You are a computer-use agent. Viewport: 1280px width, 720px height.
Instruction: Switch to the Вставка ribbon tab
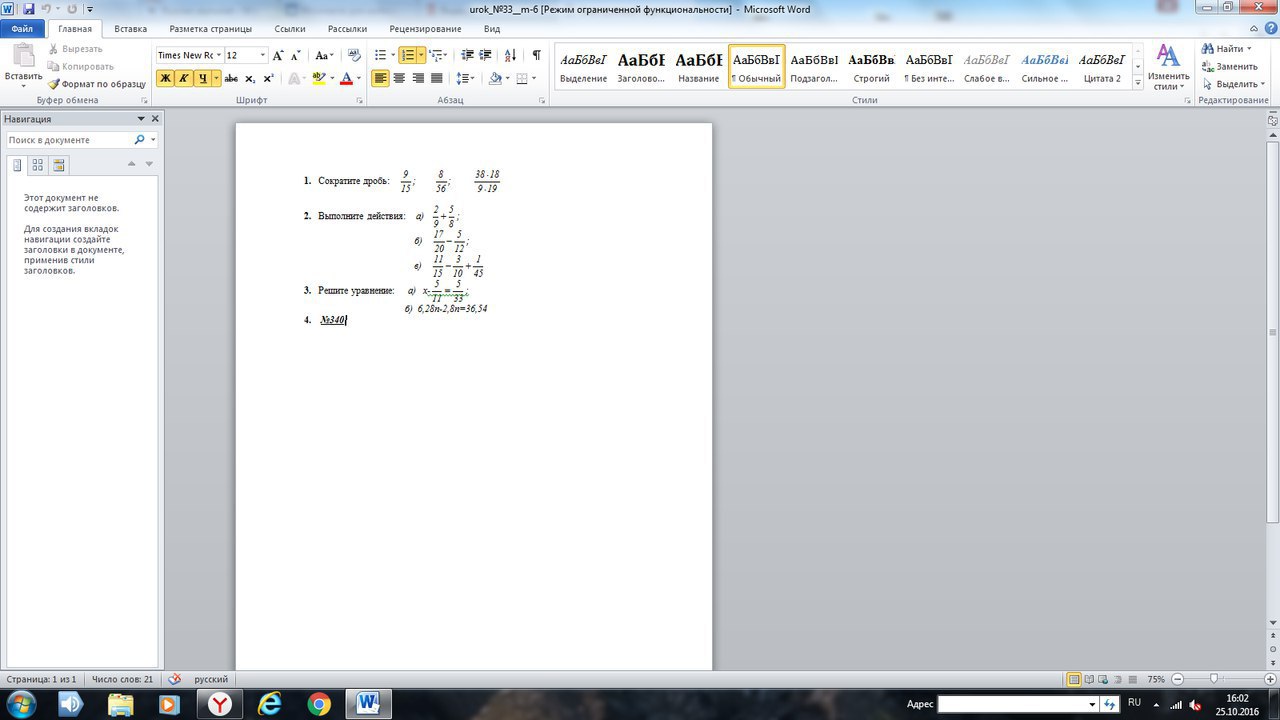click(x=130, y=29)
